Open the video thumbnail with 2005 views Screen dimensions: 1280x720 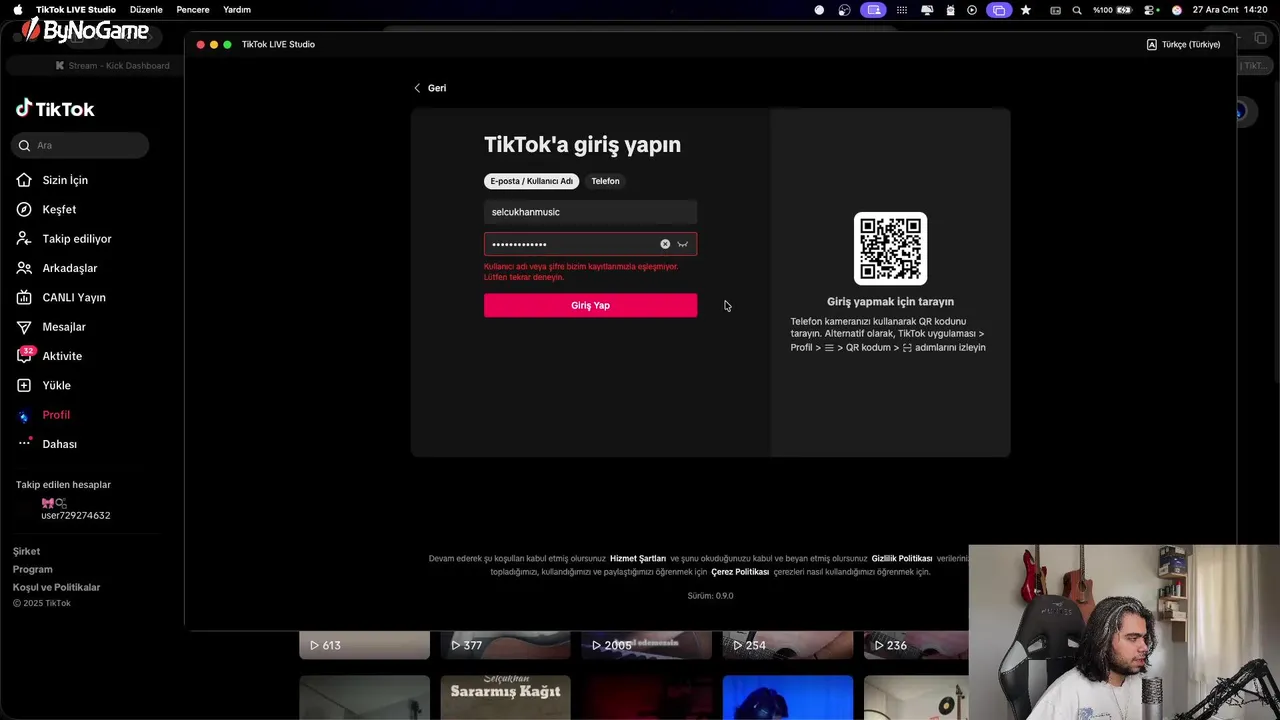point(646,645)
